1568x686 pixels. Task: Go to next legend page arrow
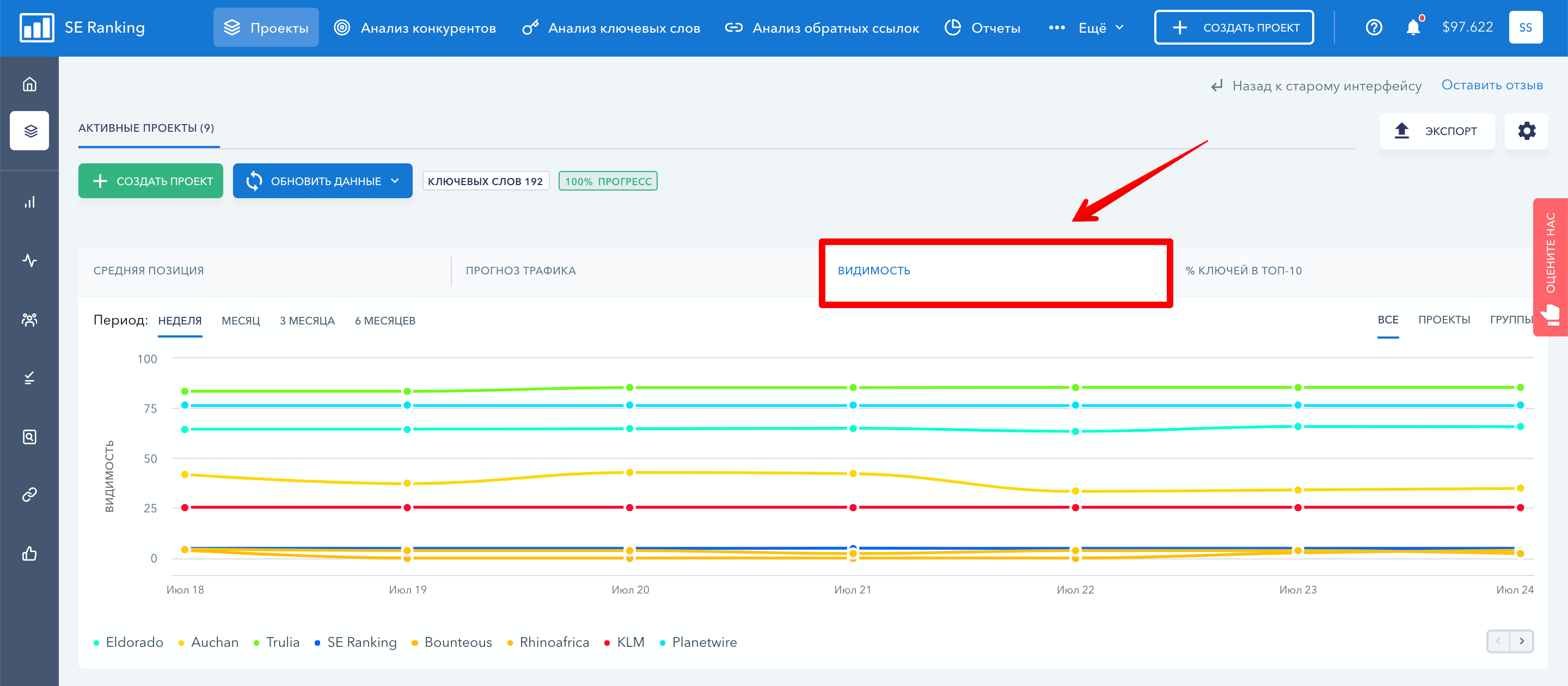[1522, 641]
